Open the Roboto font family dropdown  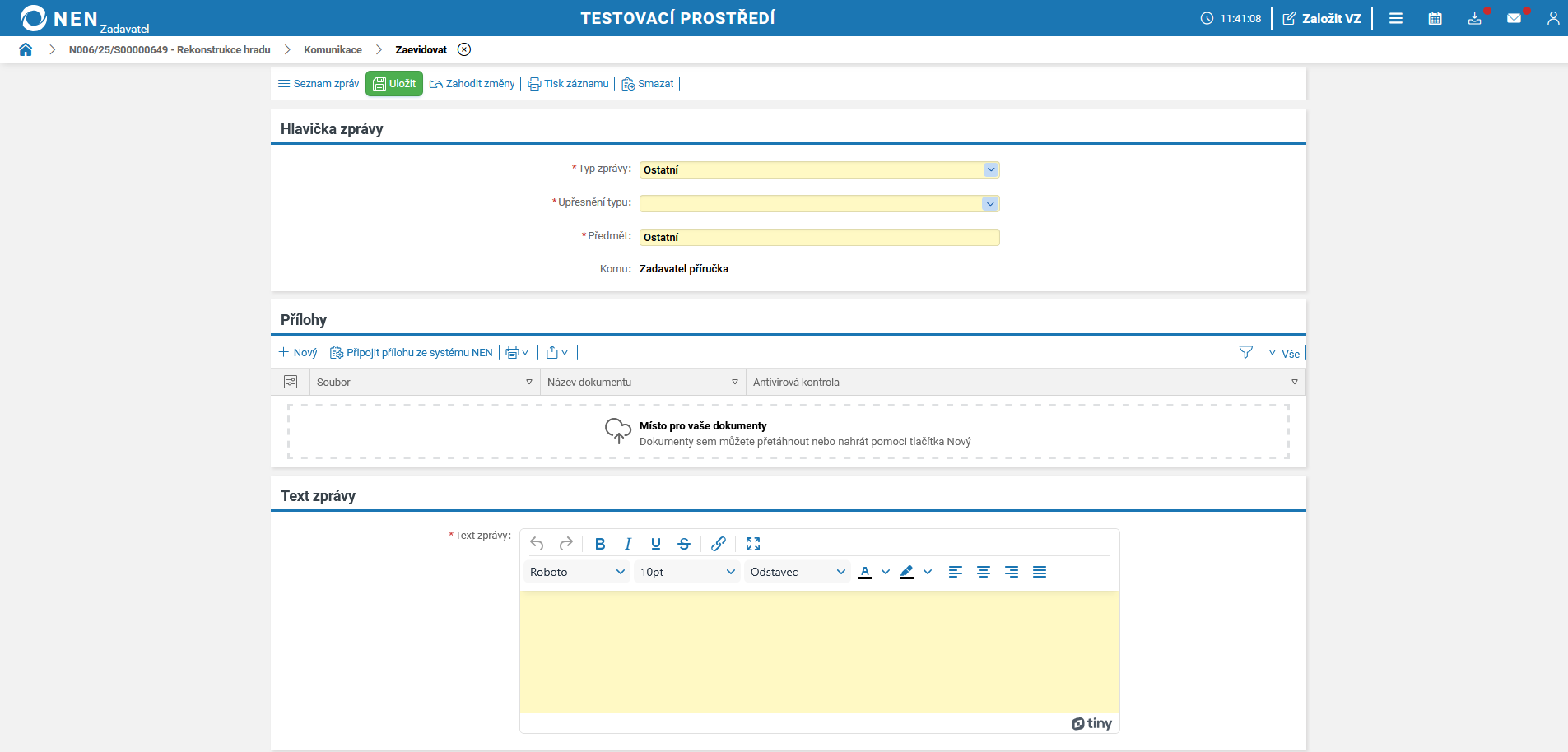coord(577,572)
